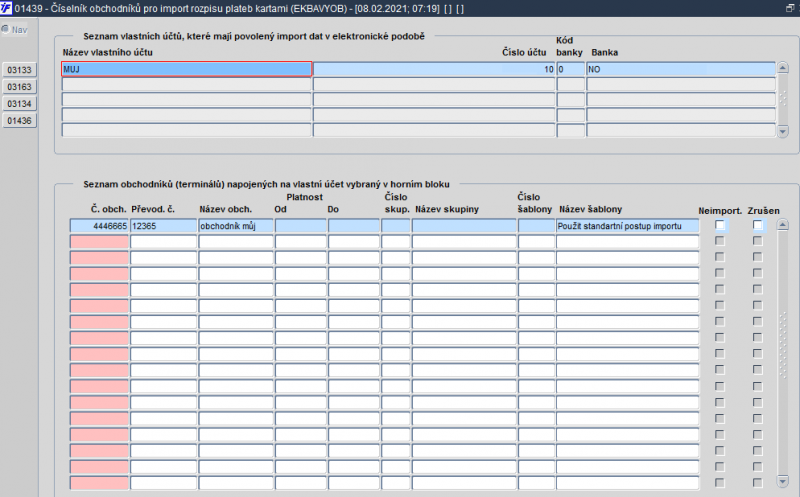800x497 pixels.
Task: Select the Banka field showing NO
Action: click(681, 69)
